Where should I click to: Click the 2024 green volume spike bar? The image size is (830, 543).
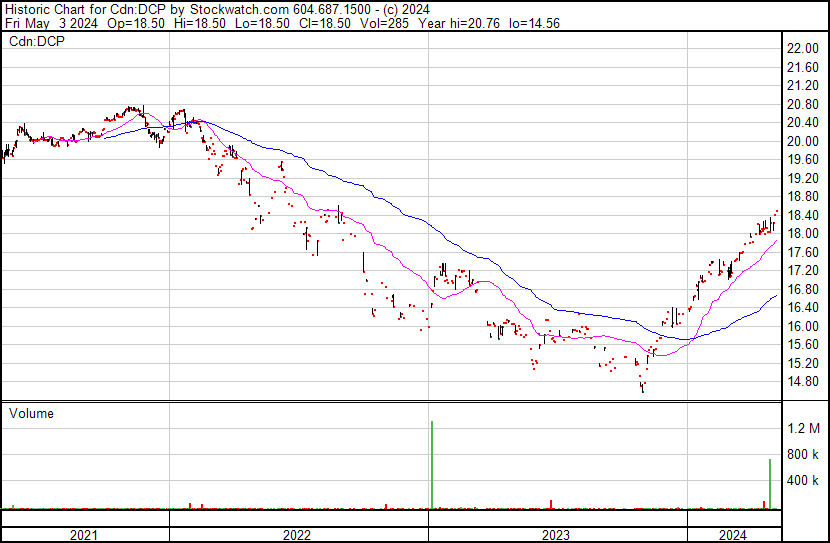769,484
